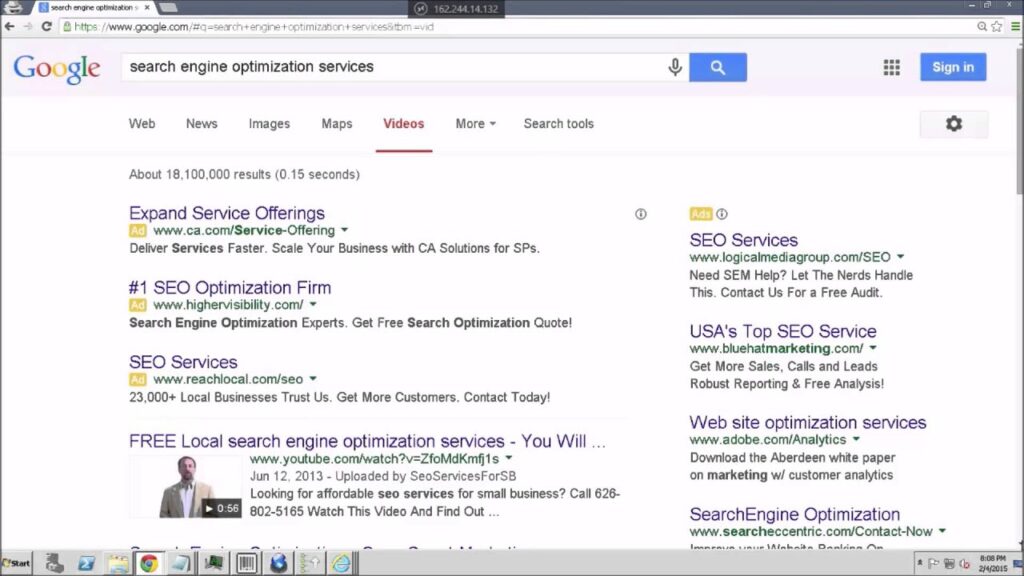The image size is (1024, 576).
Task: Switch to Web results tab
Action: (142, 124)
